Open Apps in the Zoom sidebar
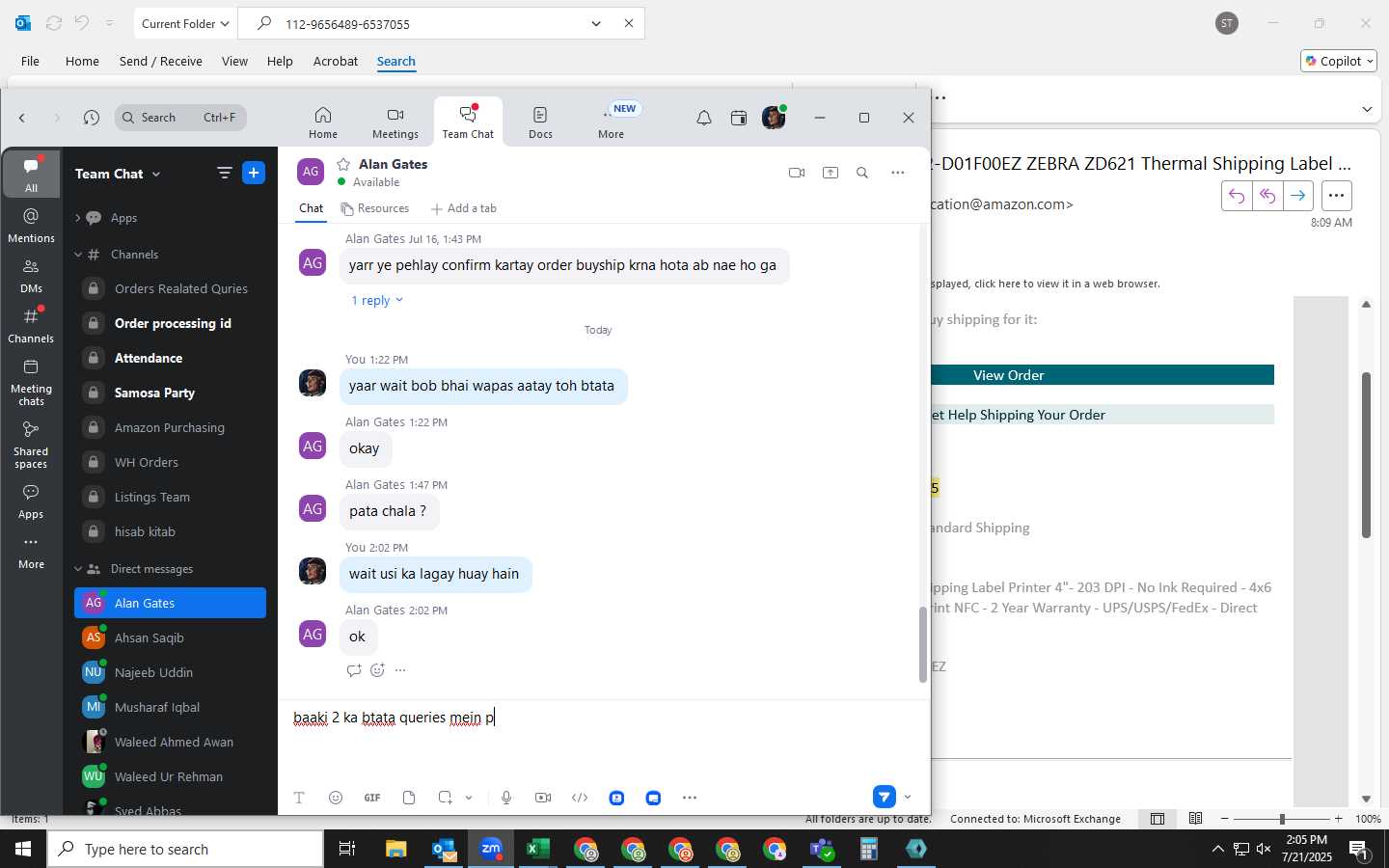 click(31, 502)
